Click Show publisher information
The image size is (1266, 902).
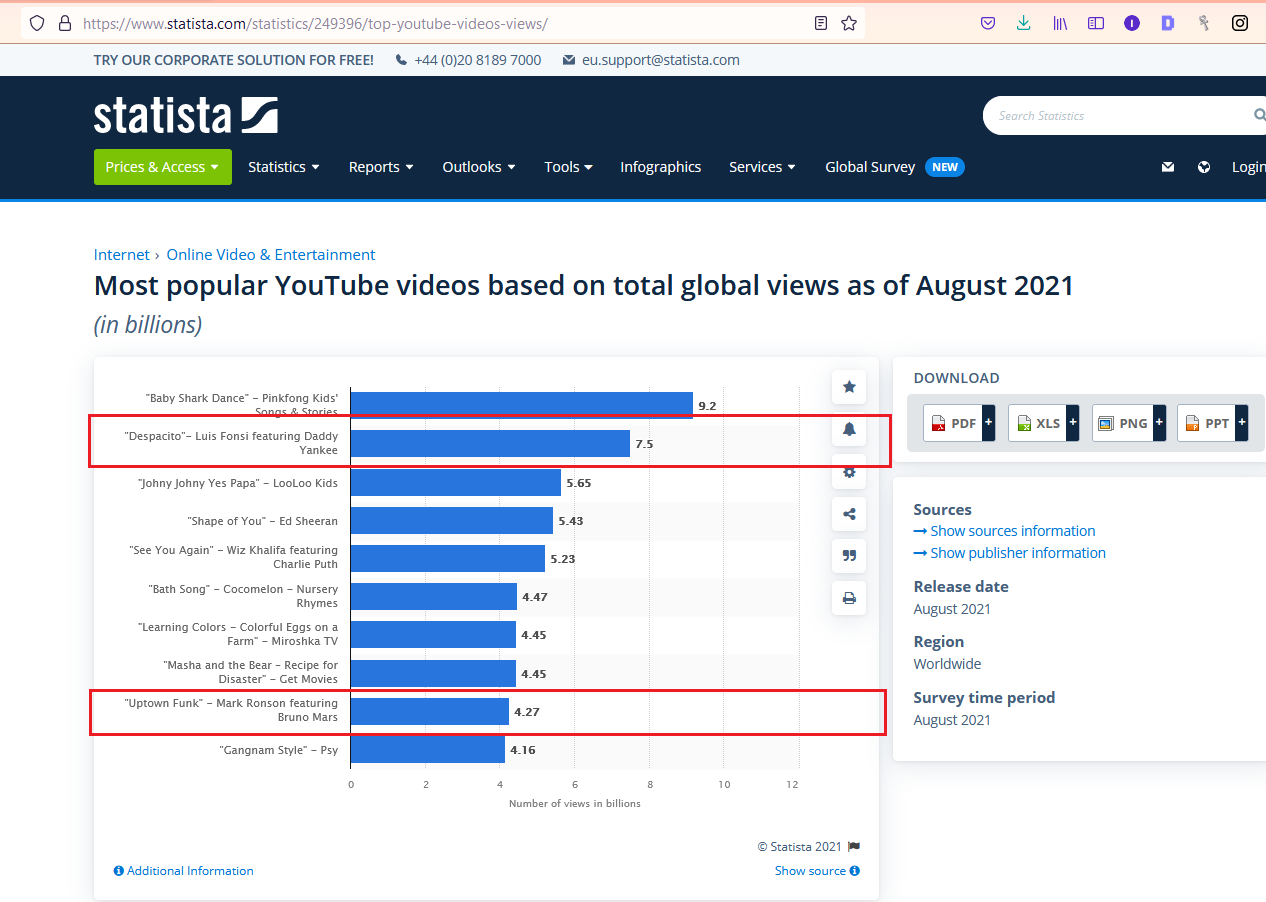(1010, 553)
